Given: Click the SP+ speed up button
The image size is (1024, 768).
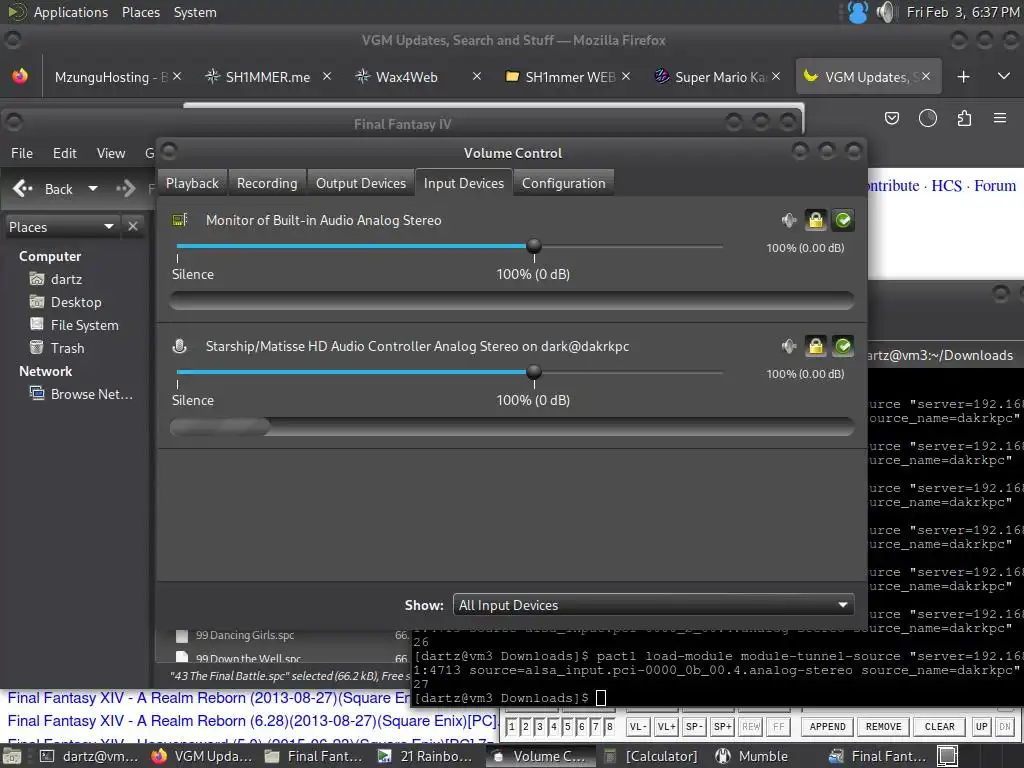Looking at the screenshot, I should [x=722, y=726].
